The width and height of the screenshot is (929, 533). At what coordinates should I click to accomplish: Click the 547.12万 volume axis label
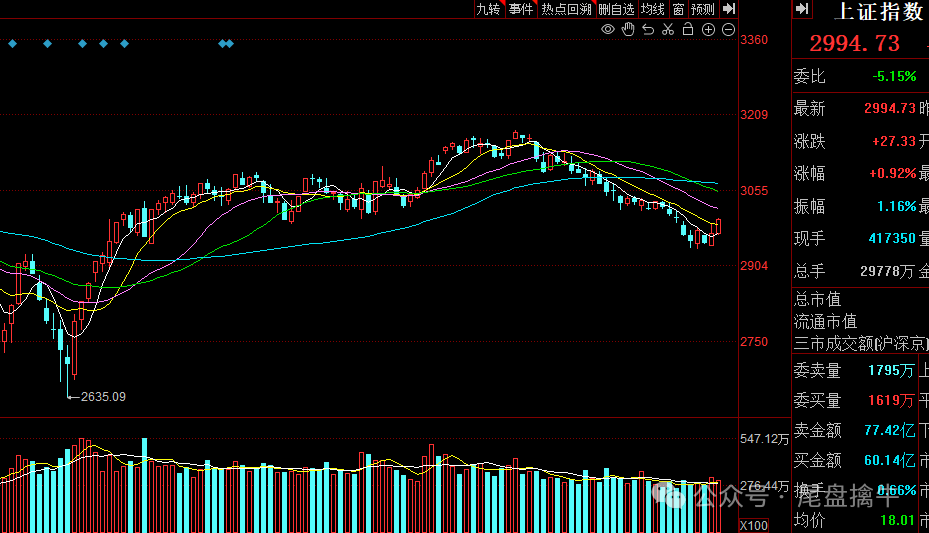[764, 439]
